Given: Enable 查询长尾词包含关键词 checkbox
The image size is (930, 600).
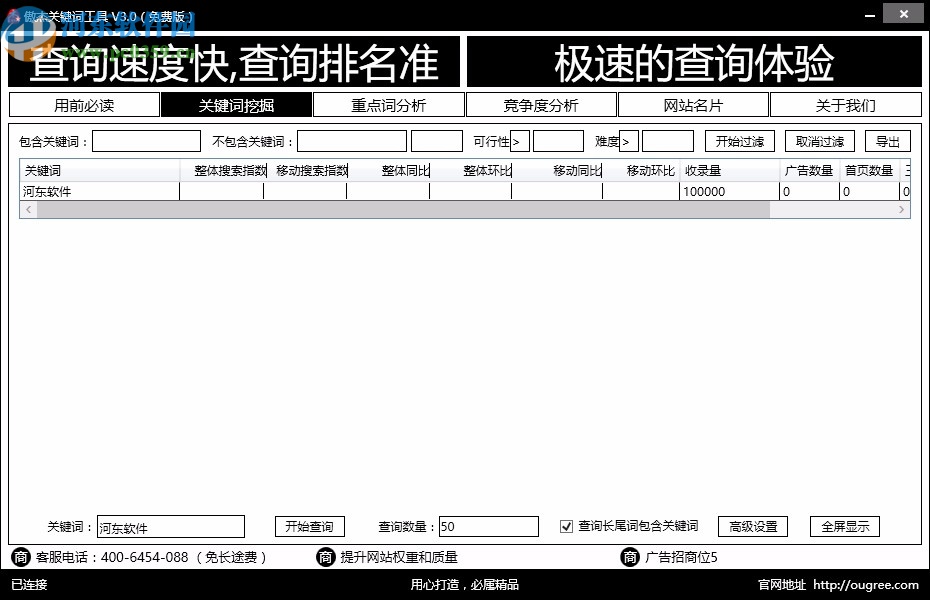Looking at the screenshot, I should click(x=566, y=525).
